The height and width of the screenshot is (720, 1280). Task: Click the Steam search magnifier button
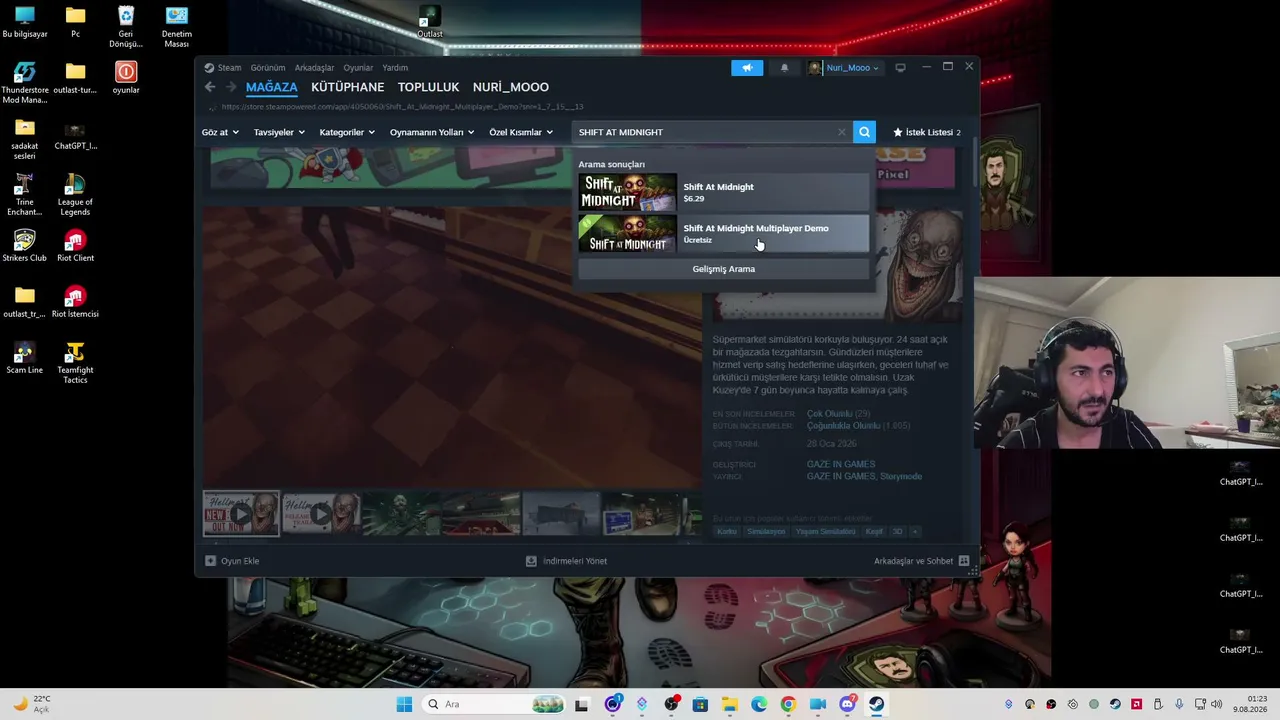[864, 132]
